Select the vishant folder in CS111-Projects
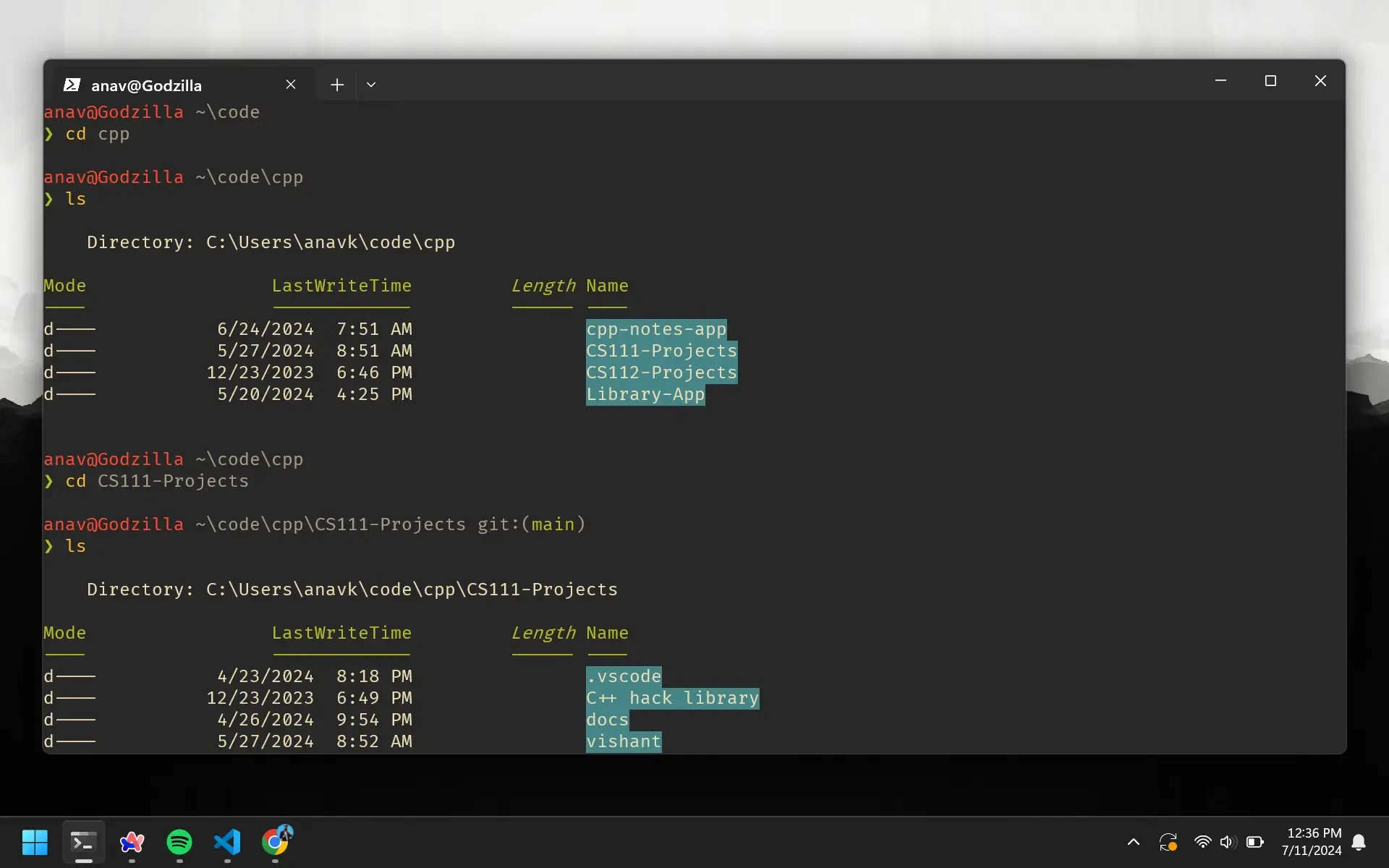The width and height of the screenshot is (1389, 868). (x=622, y=740)
